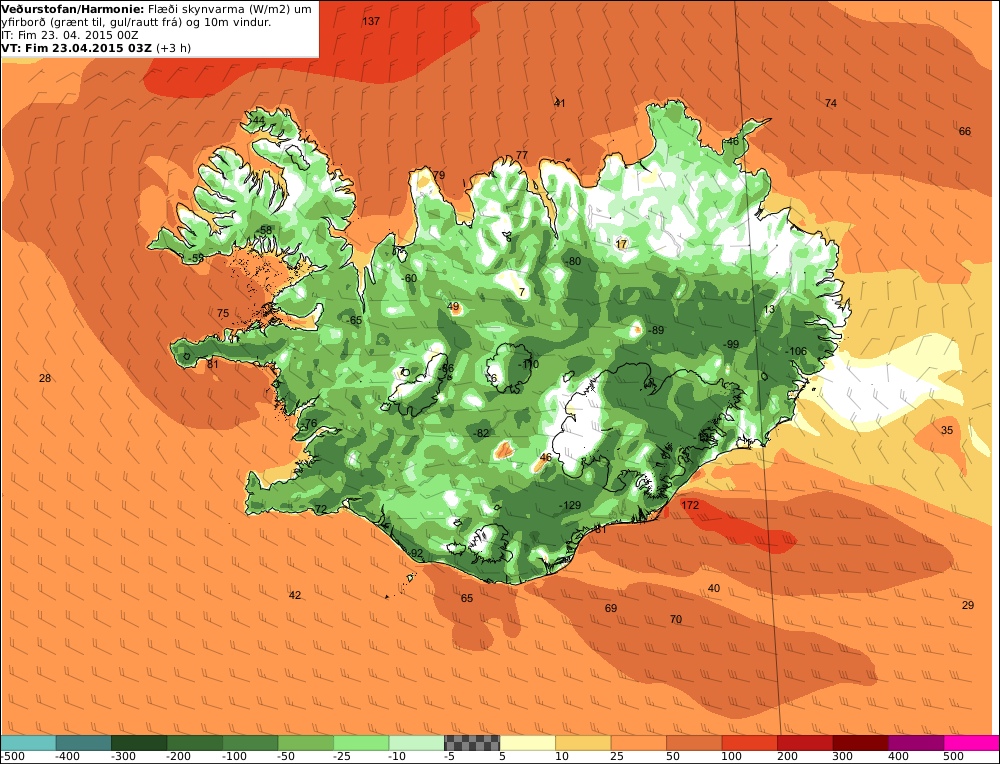Click the '-89' flux value on the map
The width and height of the screenshot is (1000, 764).
pos(655,330)
